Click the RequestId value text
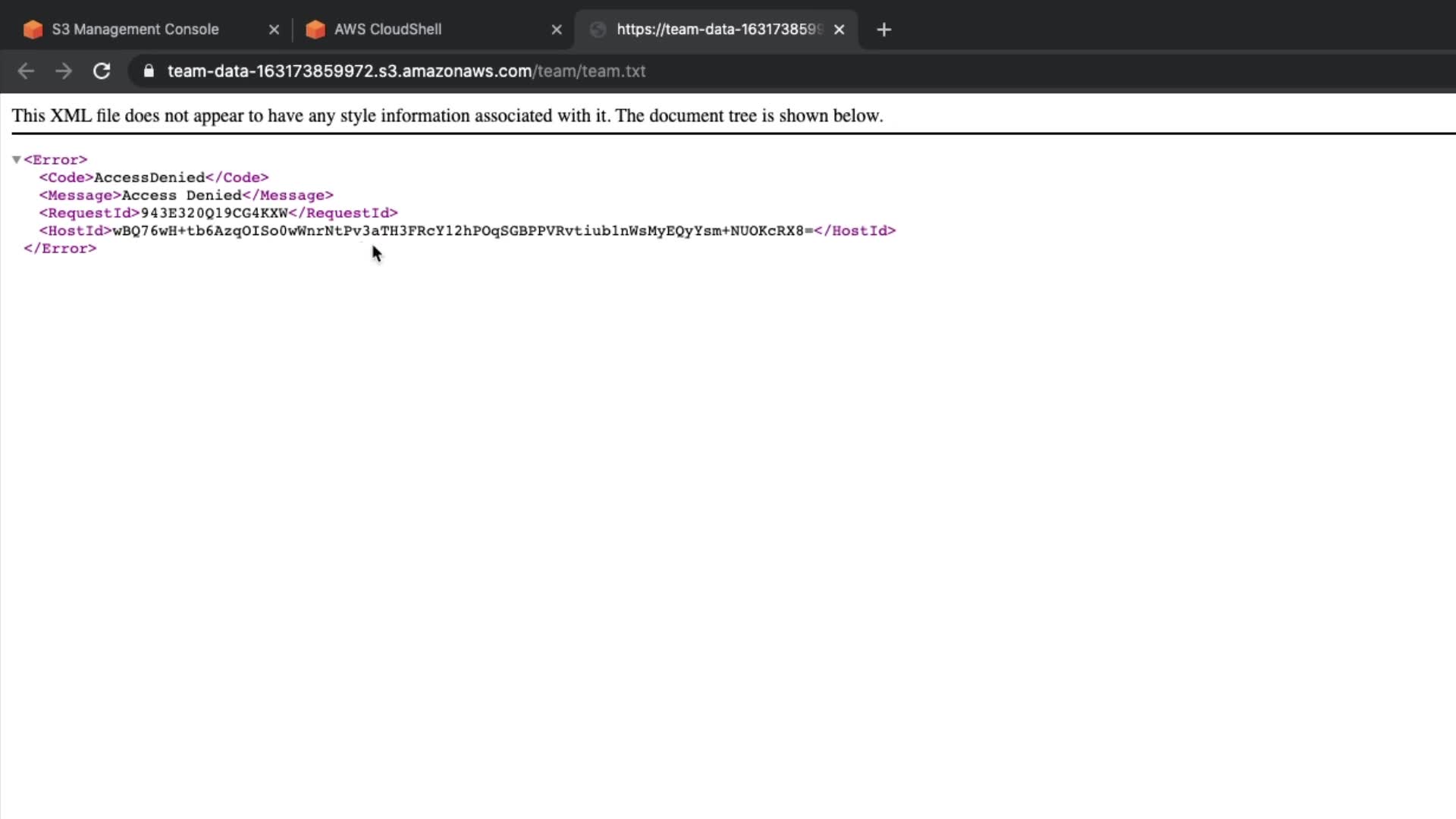This screenshot has width=1456, height=819. pyautogui.click(x=214, y=213)
